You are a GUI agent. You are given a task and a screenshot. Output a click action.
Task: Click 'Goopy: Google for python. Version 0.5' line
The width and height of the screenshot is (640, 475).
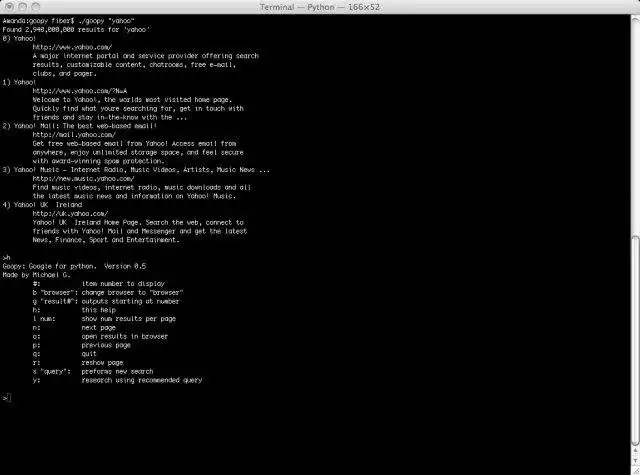[x=74, y=266]
